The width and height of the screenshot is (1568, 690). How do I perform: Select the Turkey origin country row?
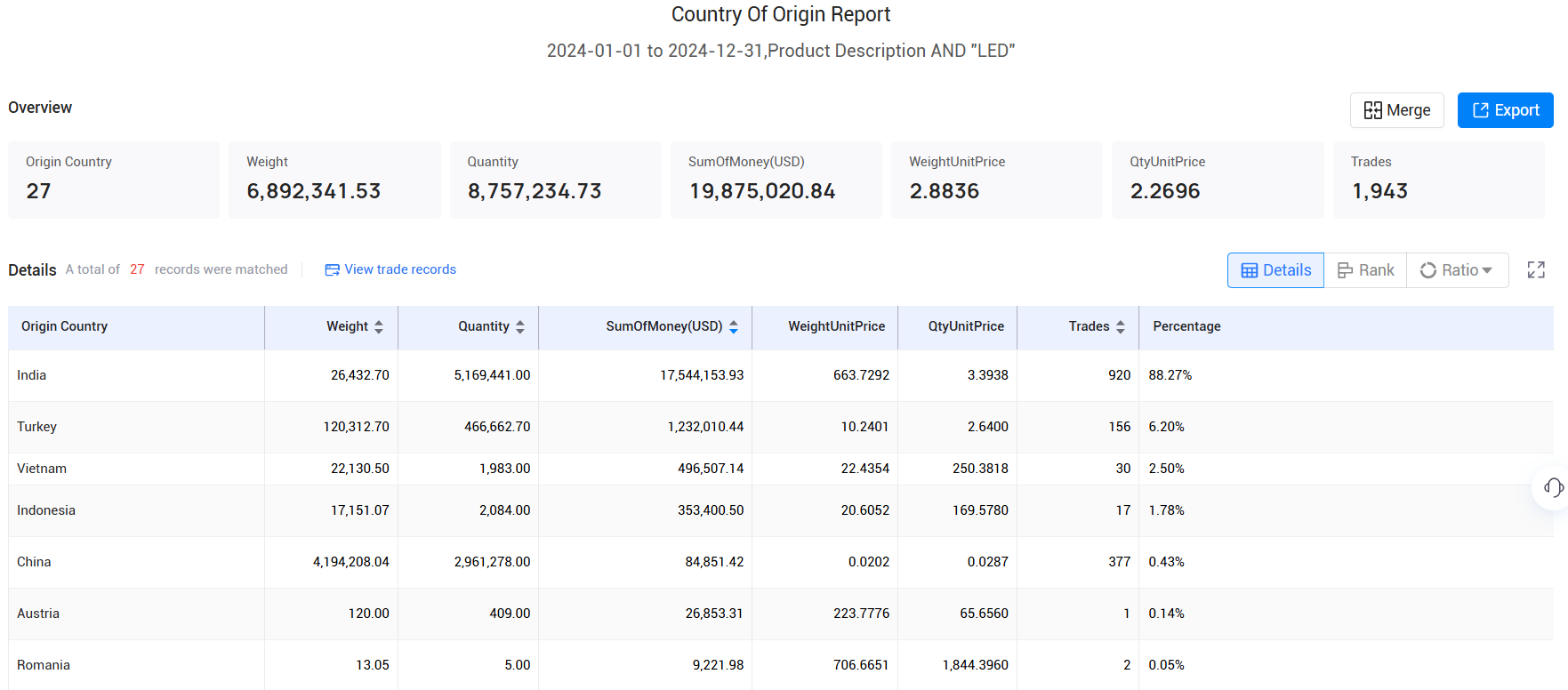click(x=37, y=427)
